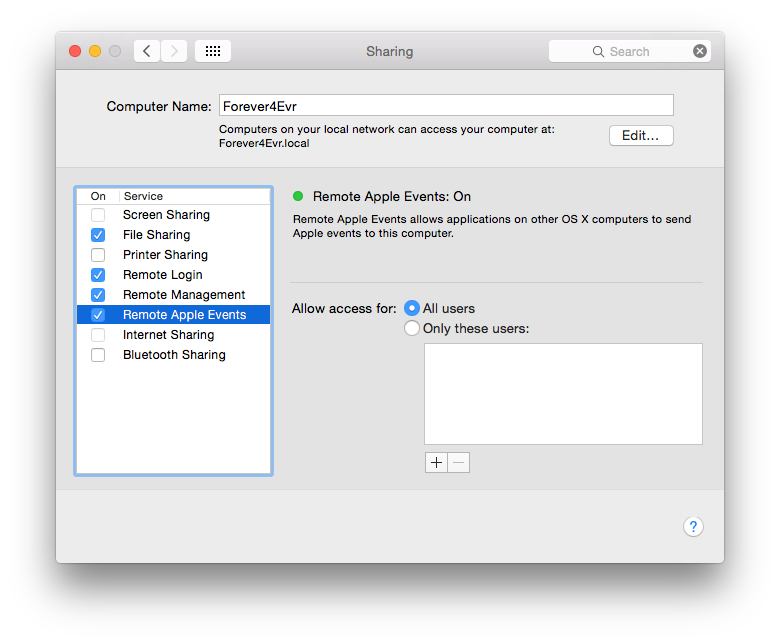Go back with the left chevron button

point(147,51)
